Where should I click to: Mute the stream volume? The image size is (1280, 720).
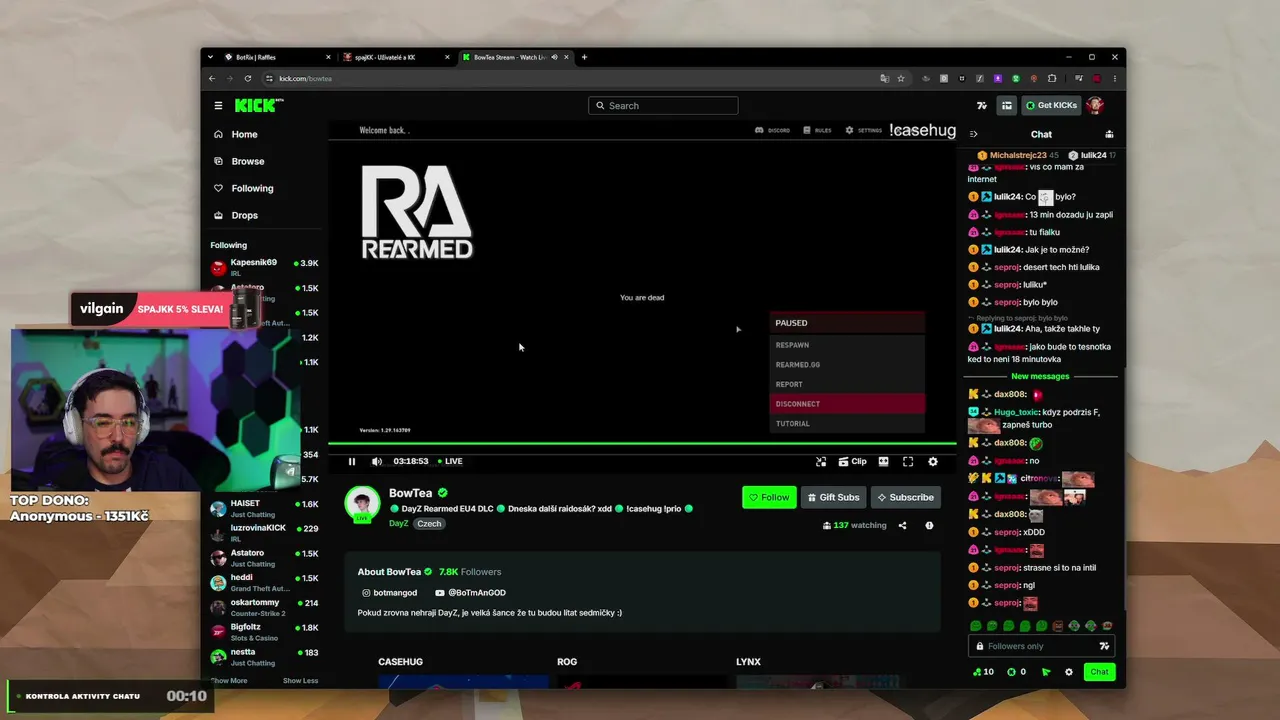(377, 461)
